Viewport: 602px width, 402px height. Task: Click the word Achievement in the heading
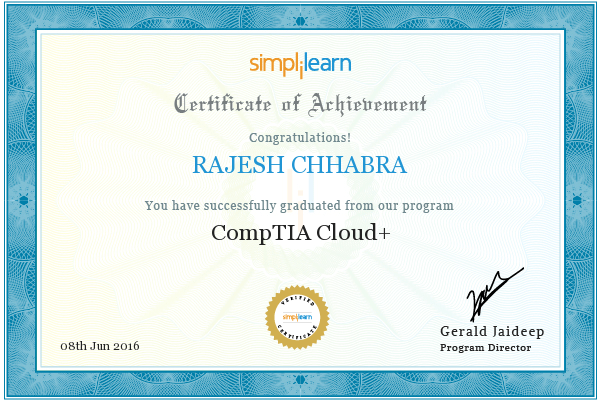(x=368, y=104)
